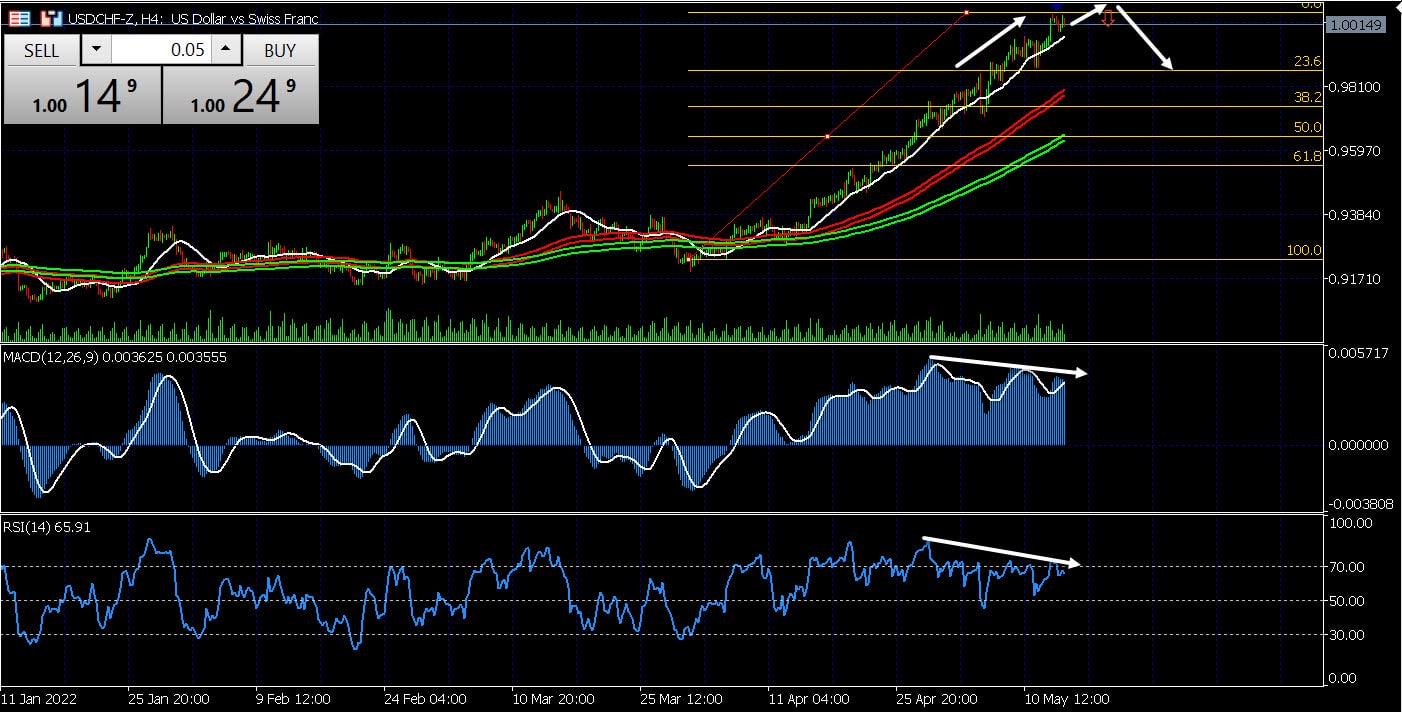Click the 1.00 24 buy price tile
Image resolution: width=1402 pixels, height=712 pixels.
click(241, 96)
